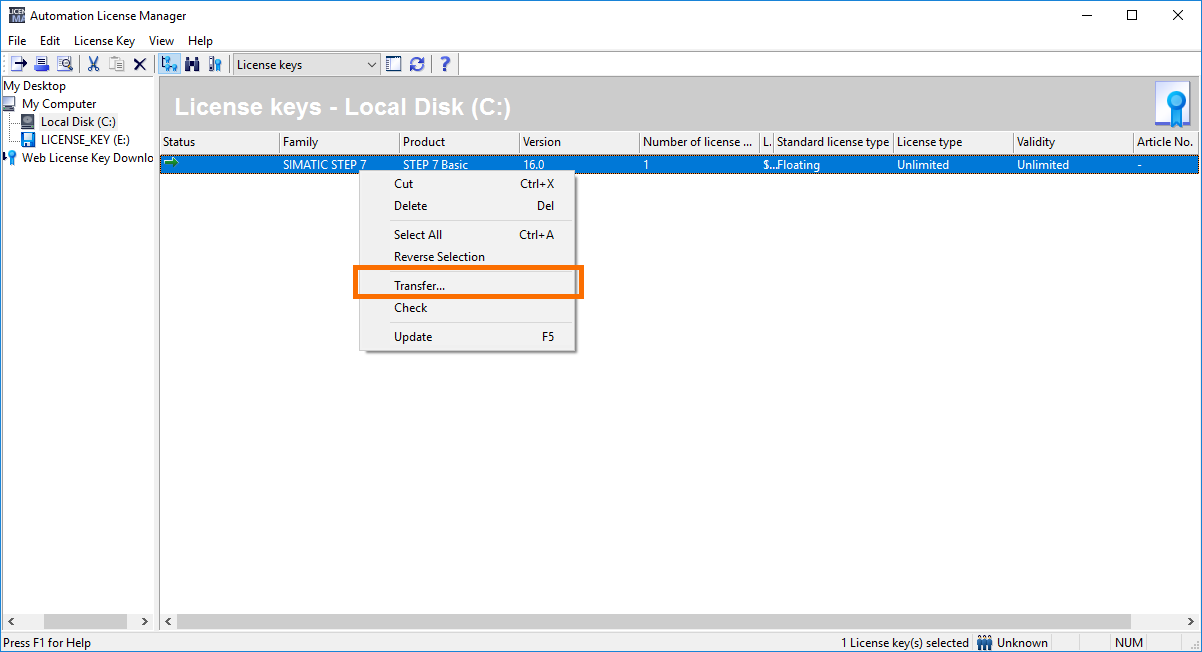Viewport: 1202px width, 652px height.
Task: Click the Unknown users status bar entry
Action: [1013, 643]
